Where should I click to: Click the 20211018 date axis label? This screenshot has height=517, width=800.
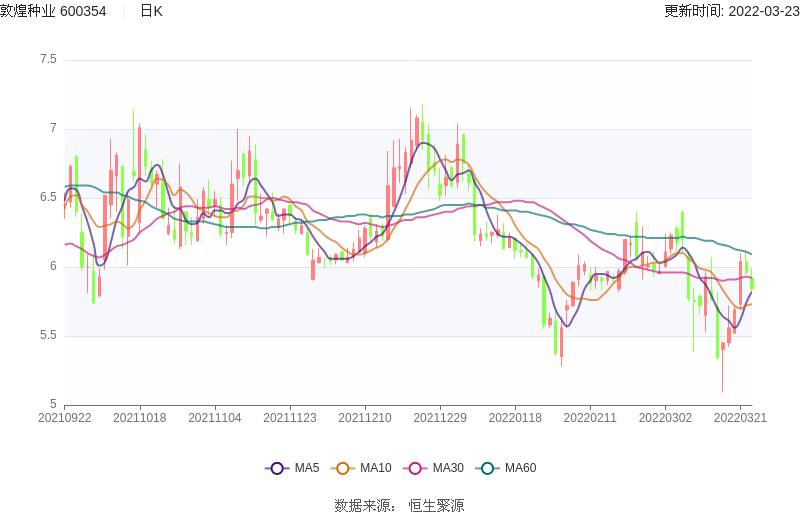(x=139, y=418)
